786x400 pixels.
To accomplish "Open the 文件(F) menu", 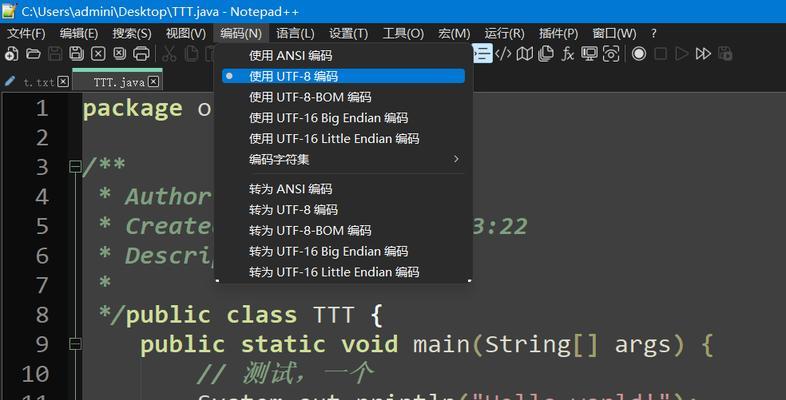I will (x=26, y=34).
